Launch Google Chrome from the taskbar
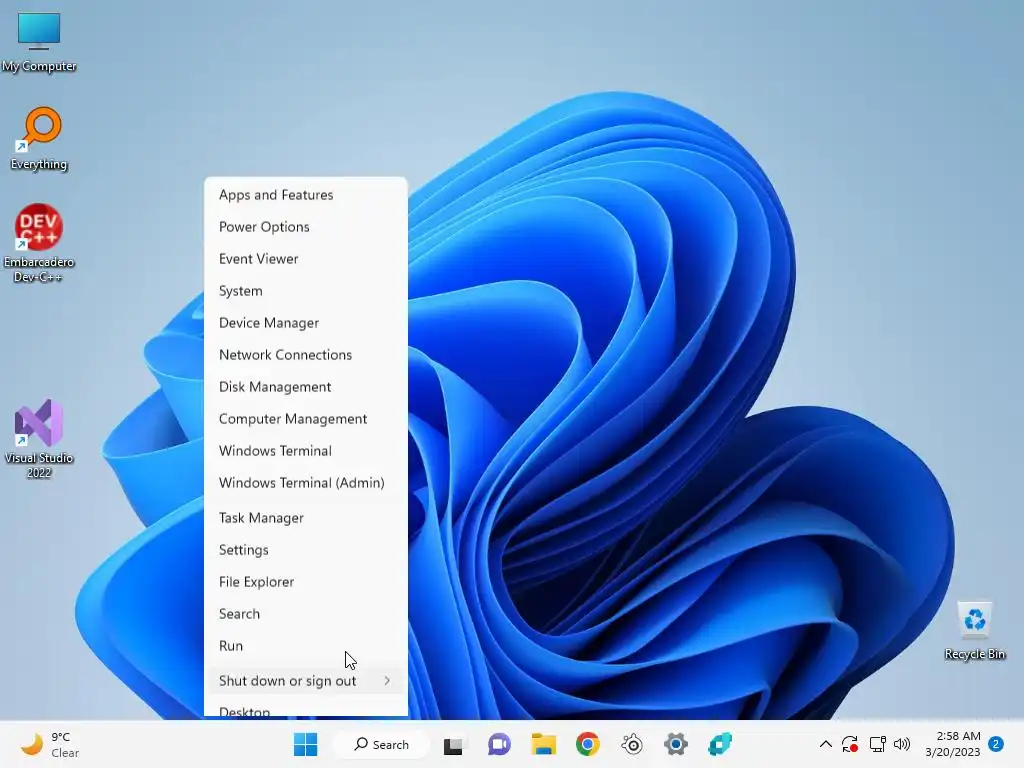The width and height of the screenshot is (1024, 768). [x=588, y=744]
